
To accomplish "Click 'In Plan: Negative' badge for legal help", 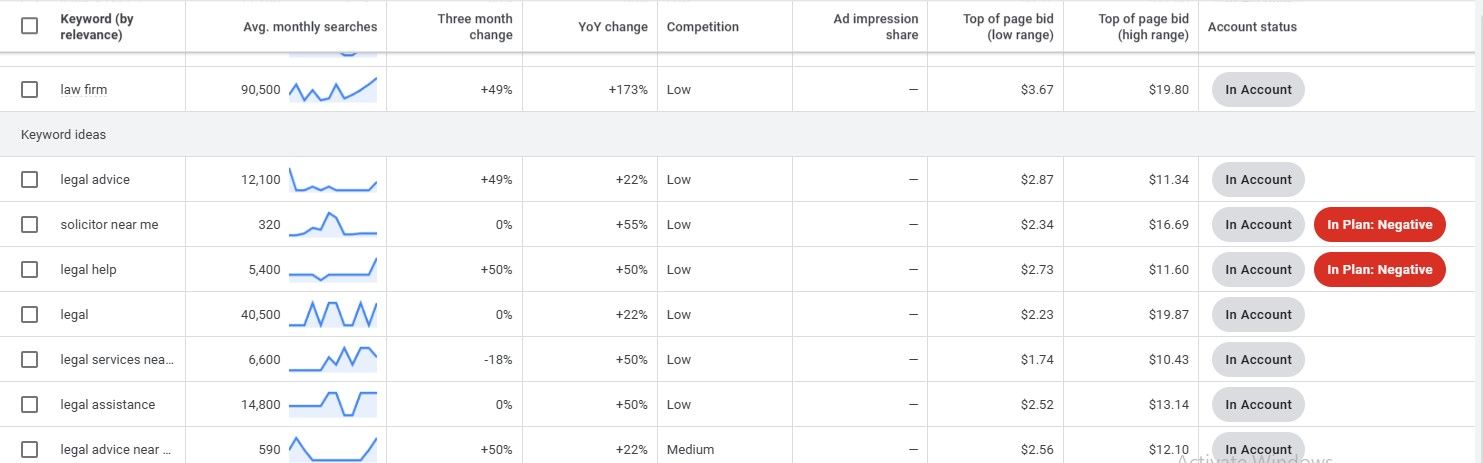I will (x=1379, y=269).
